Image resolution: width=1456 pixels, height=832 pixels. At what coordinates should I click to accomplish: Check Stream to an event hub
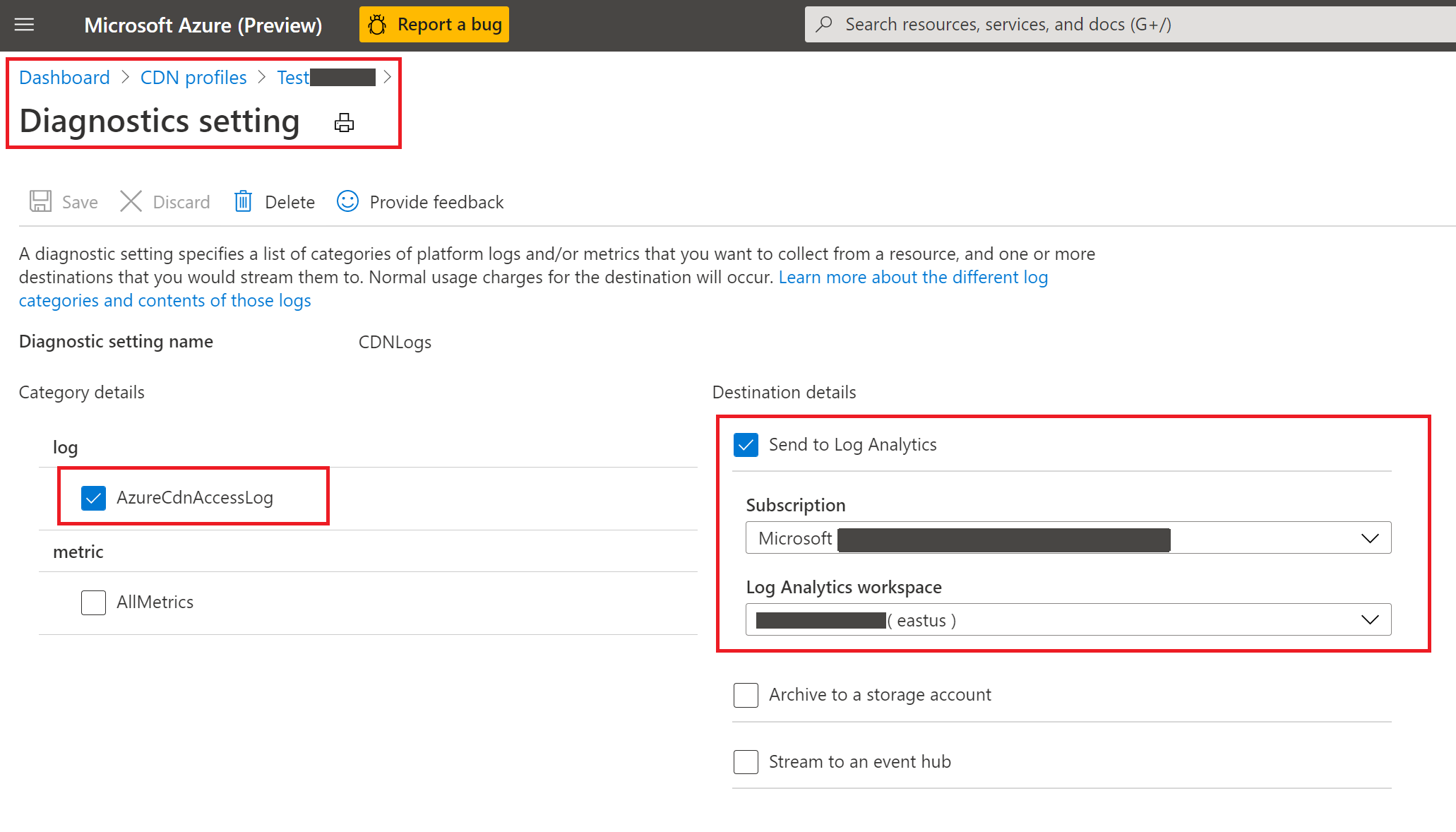(x=746, y=762)
